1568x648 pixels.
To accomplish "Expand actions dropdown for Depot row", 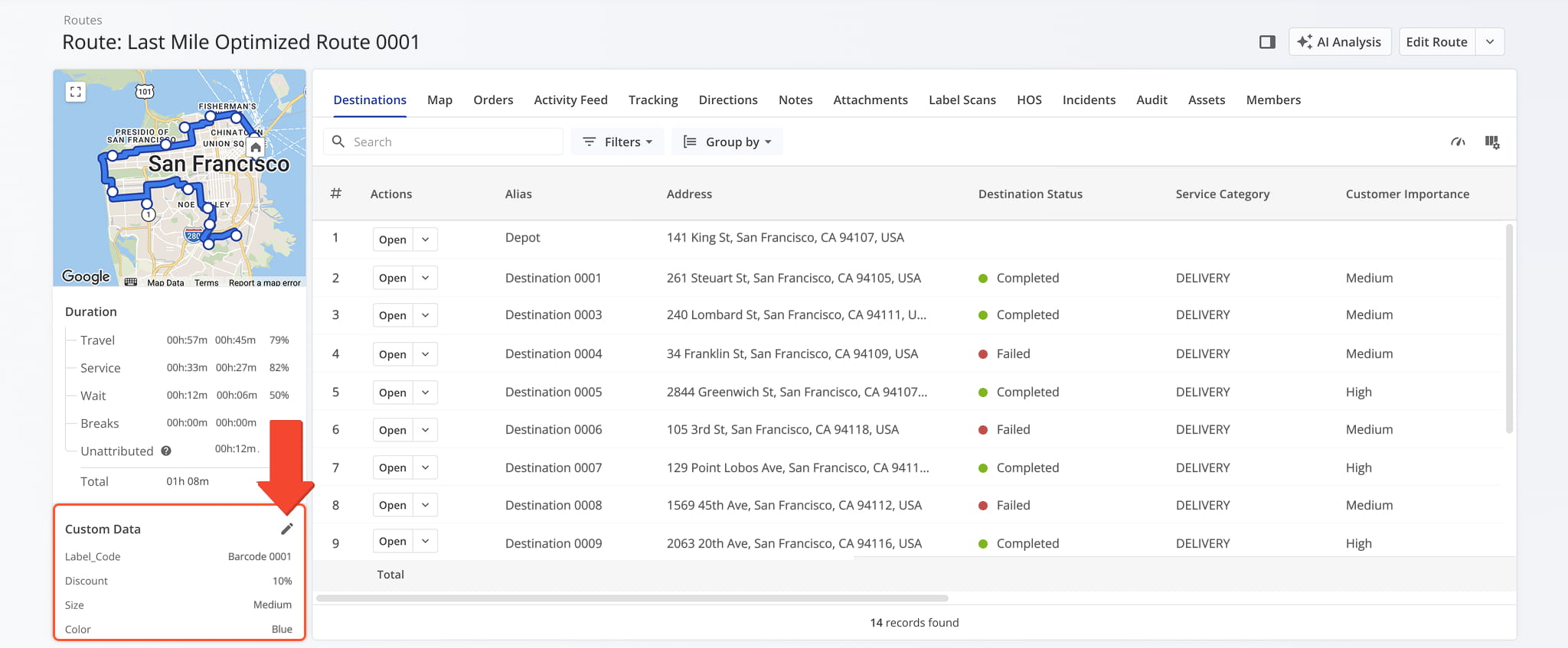I will pyautogui.click(x=425, y=239).
